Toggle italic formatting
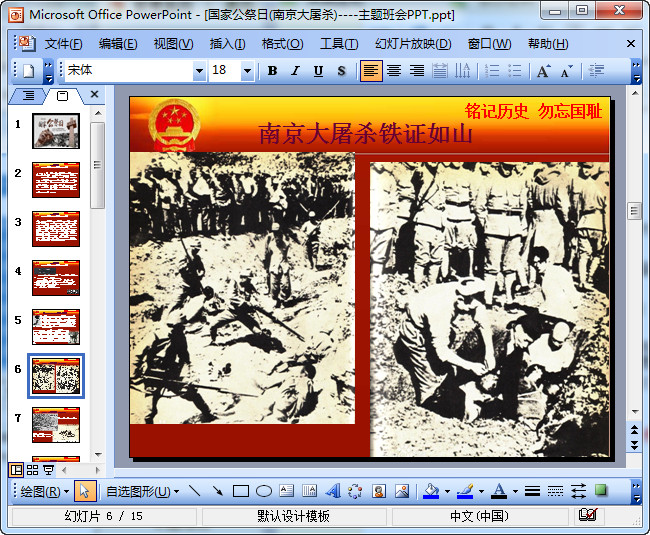This screenshot has width=650, height=535. tap(295, 71)
